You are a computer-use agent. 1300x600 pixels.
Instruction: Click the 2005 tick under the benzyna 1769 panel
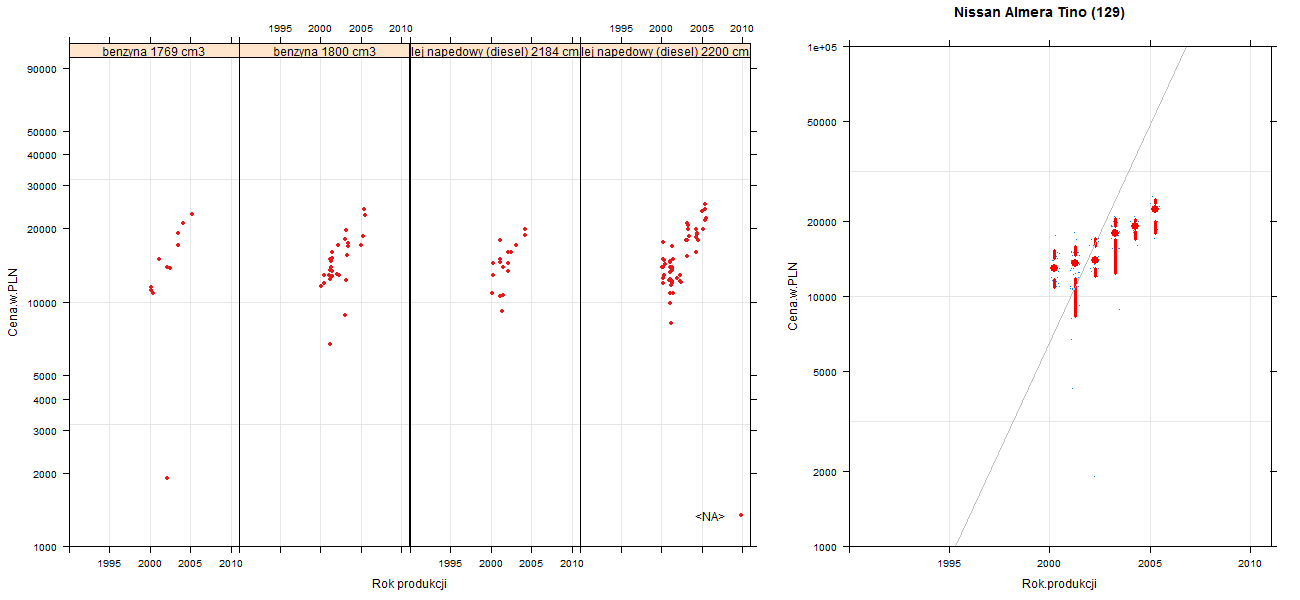[x=191, y=564]
